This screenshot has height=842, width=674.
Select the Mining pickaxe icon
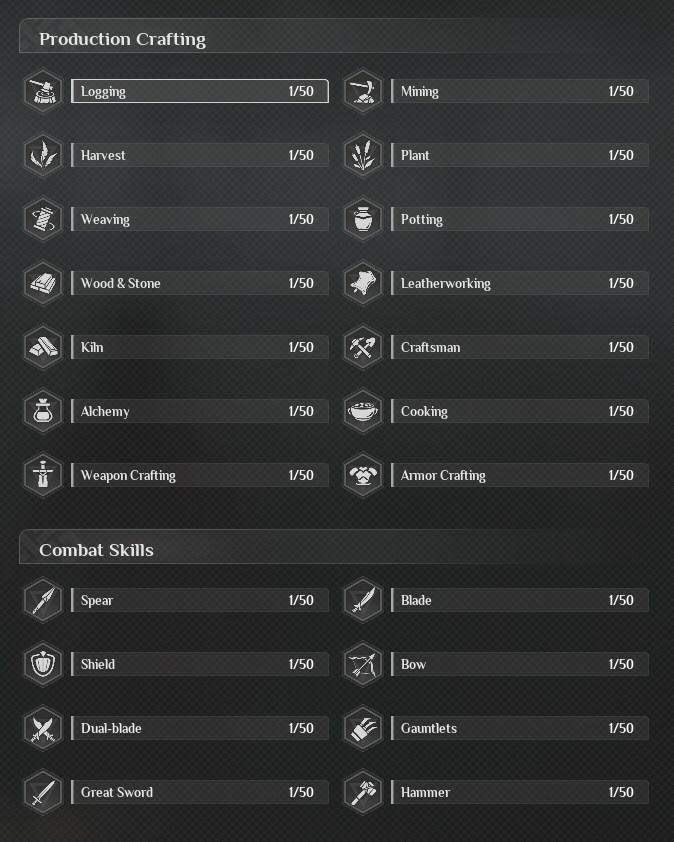363,91
